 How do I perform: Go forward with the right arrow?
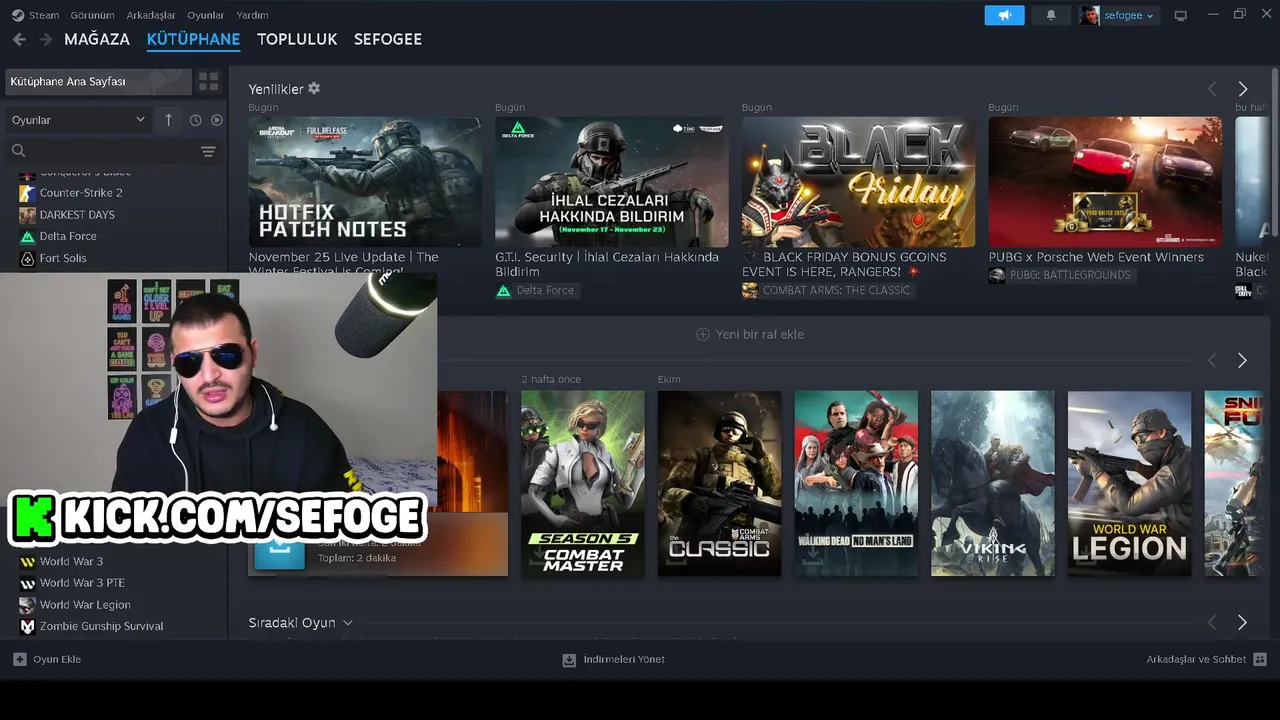point(45,39)
